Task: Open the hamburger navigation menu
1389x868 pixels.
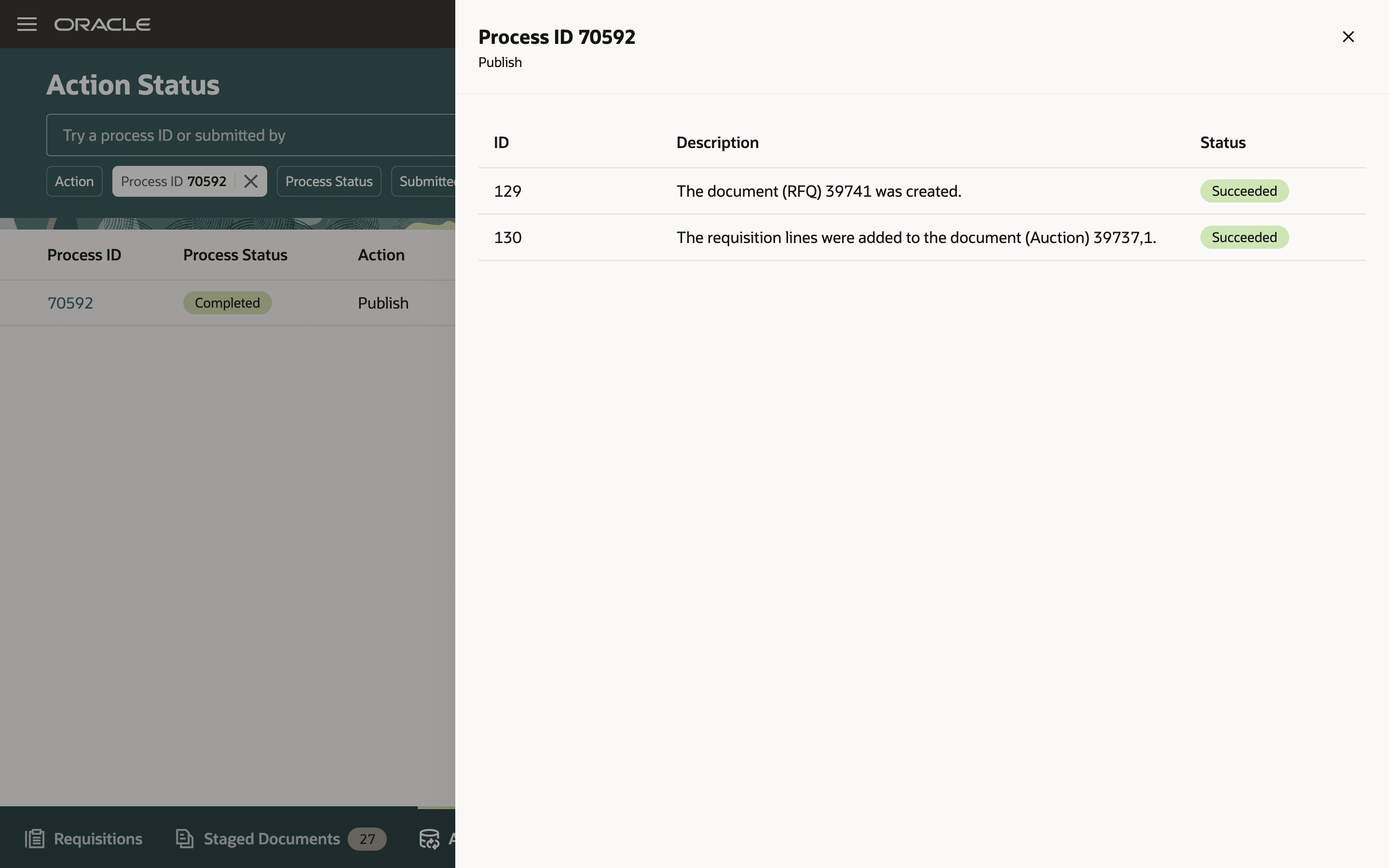Action: point(27,24)
